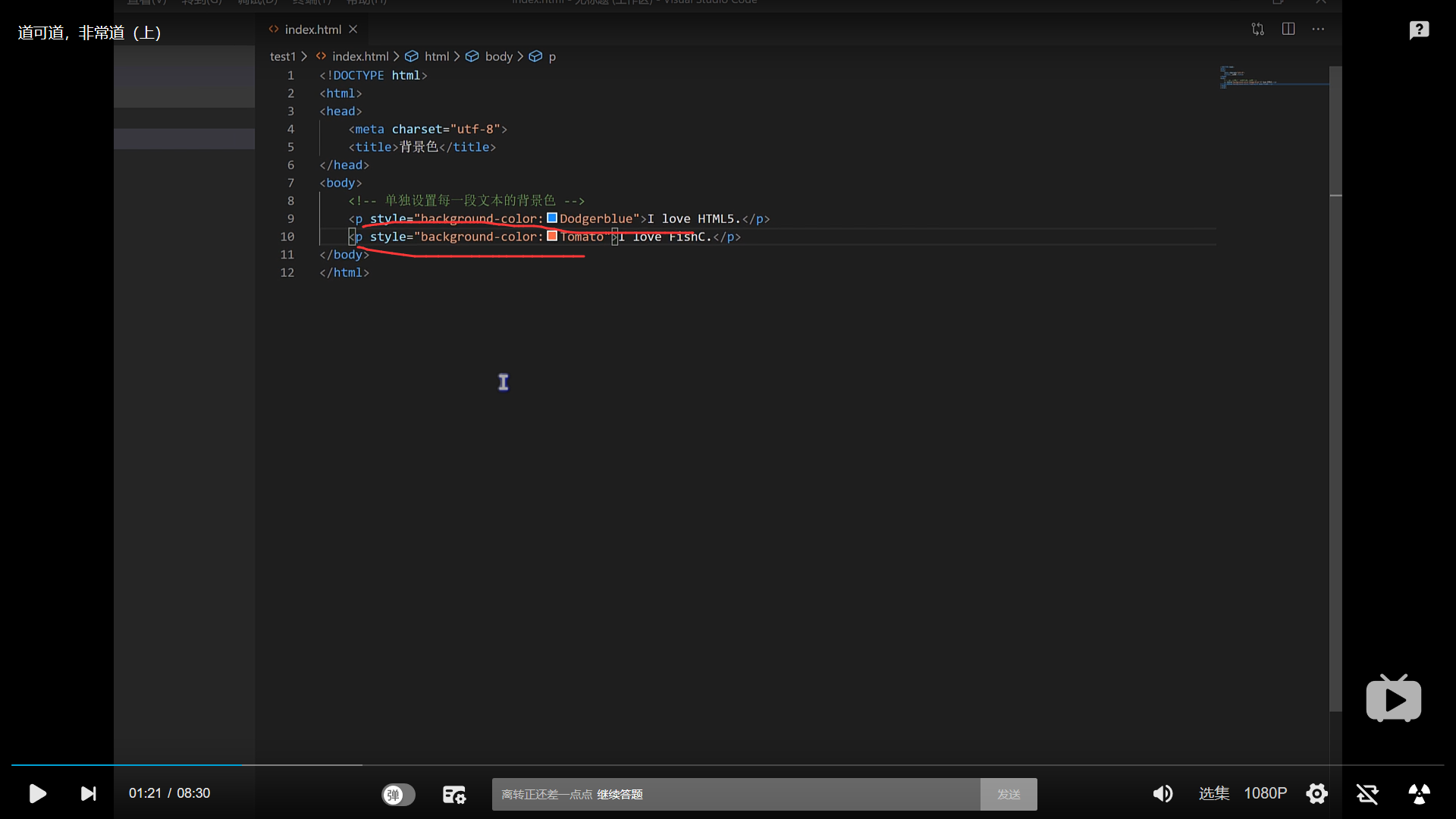1456x819 pixels.
Task: Change the 1080P quality setting
Action: tap(1265, 793)
